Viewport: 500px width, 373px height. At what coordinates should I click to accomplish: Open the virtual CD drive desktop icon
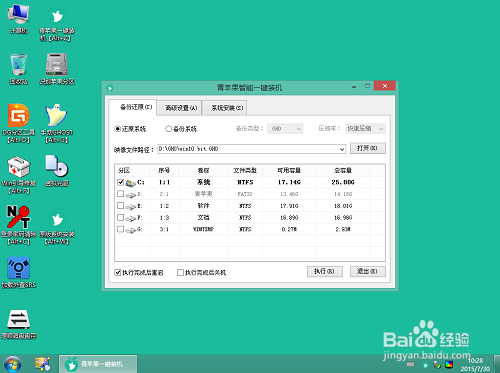(57, 170)
